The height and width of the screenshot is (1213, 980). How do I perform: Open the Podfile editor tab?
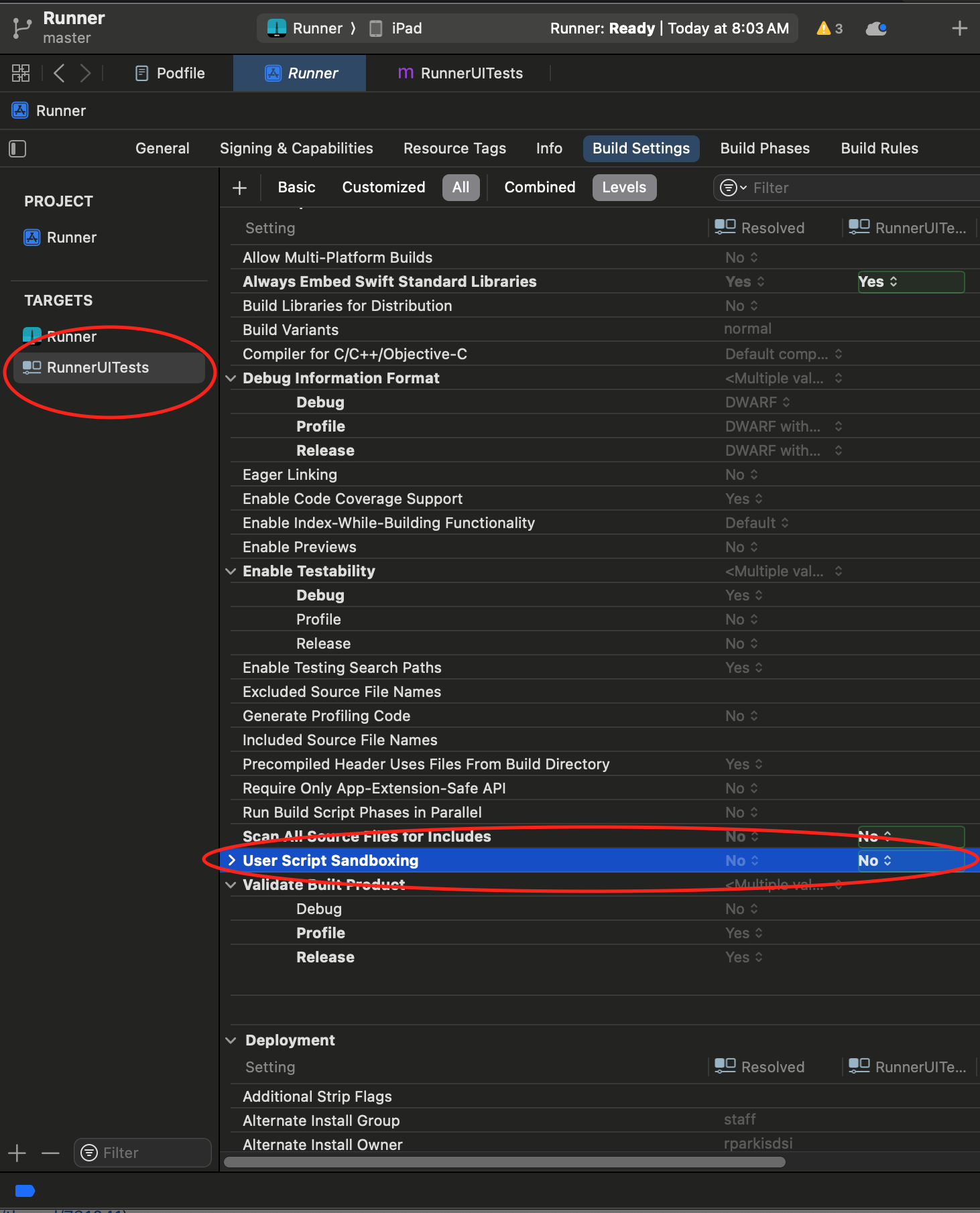(x=170, y=73)
